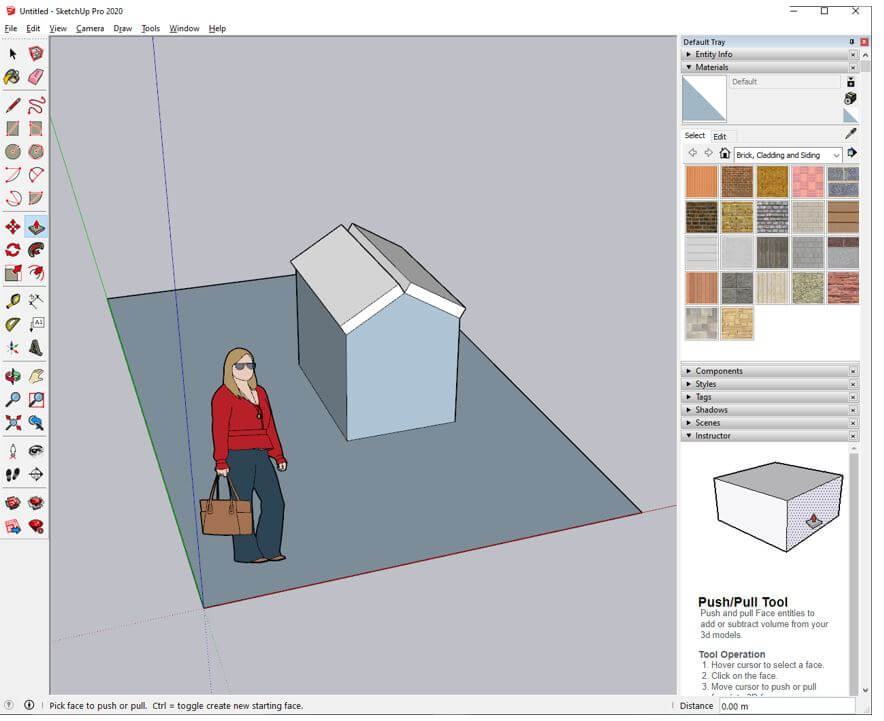The height and width of the screenshot is (721, 884).
Task: Pick the Text label tool
Action: tap(36, 324)
